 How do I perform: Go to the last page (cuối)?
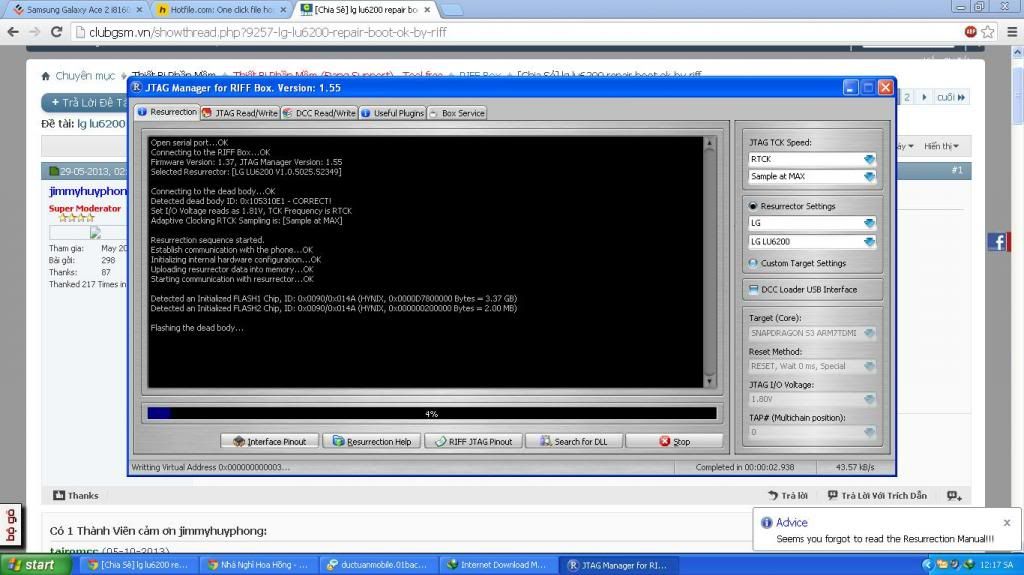(951, 97)
